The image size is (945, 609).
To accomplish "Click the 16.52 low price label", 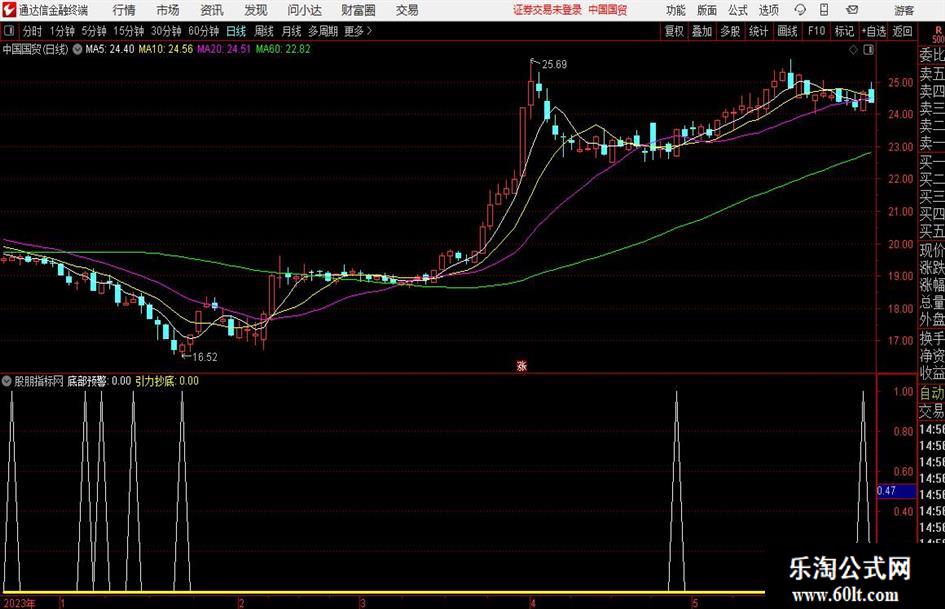I will point(204,357).
